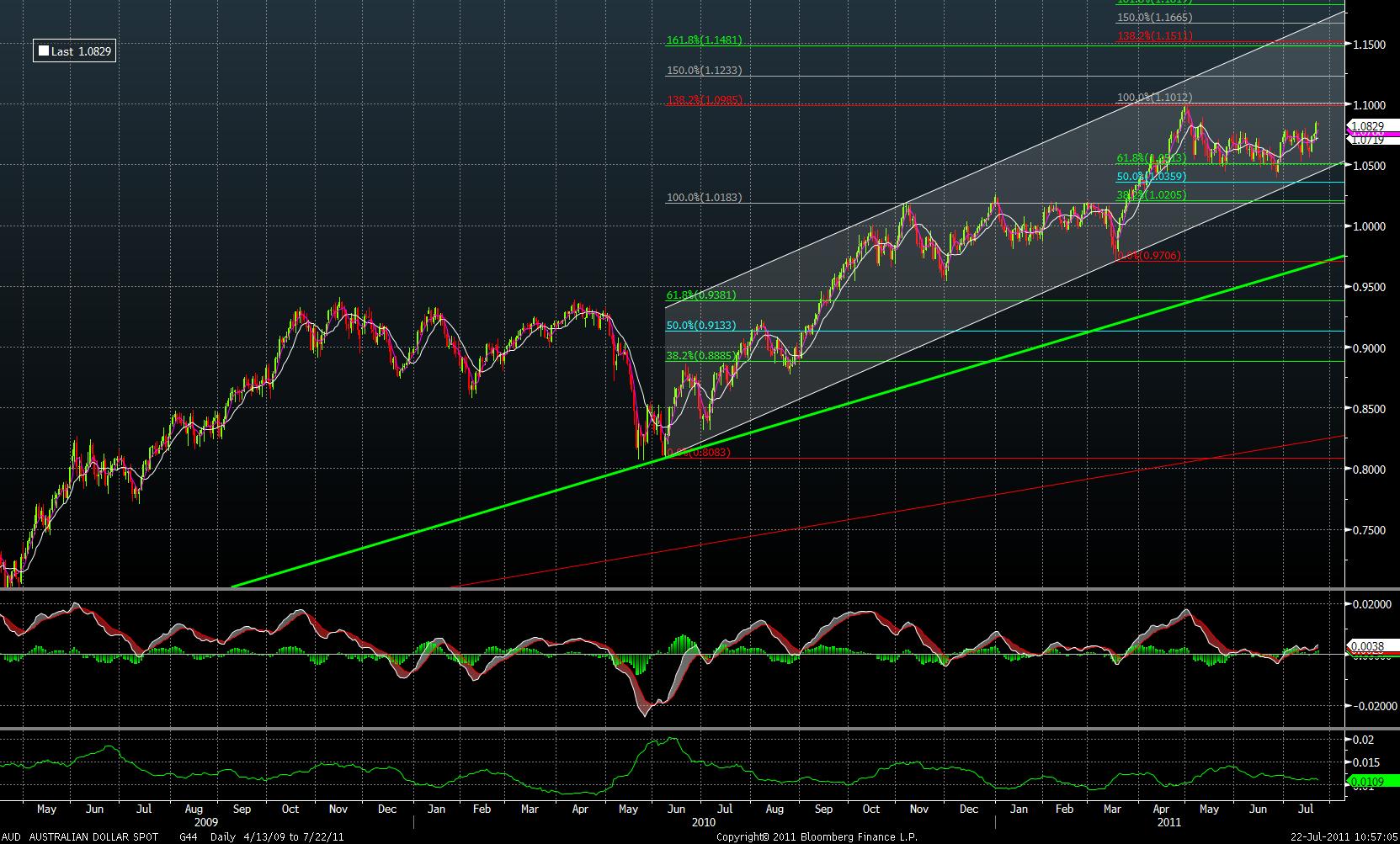Select the 161.8%(1.1481) Fibonacci label
1400x844 pixels.
pos(704,40)
